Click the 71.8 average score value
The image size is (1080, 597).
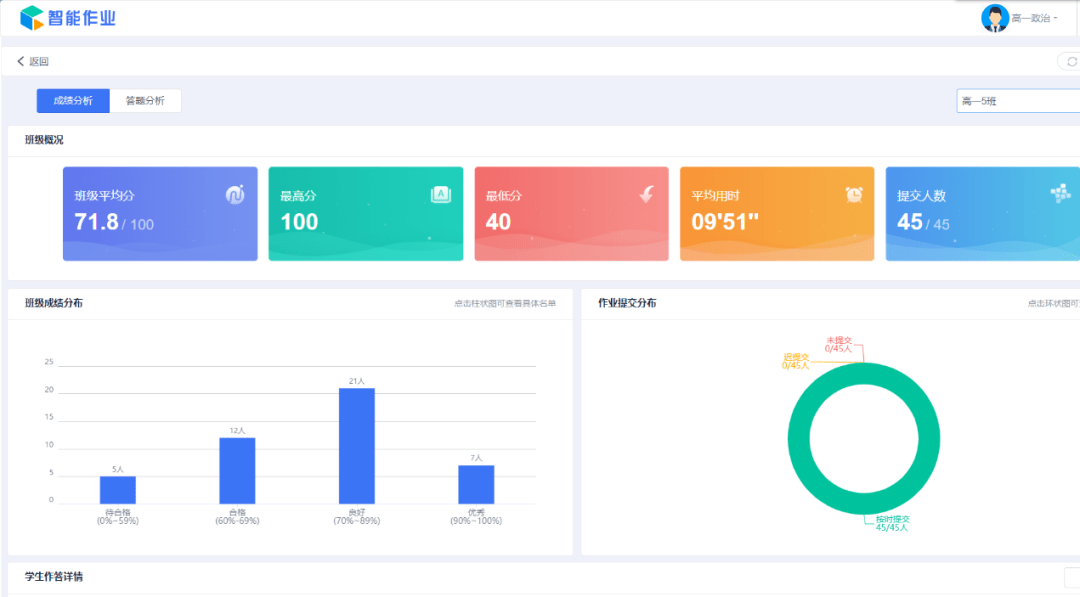pos(96,222)
